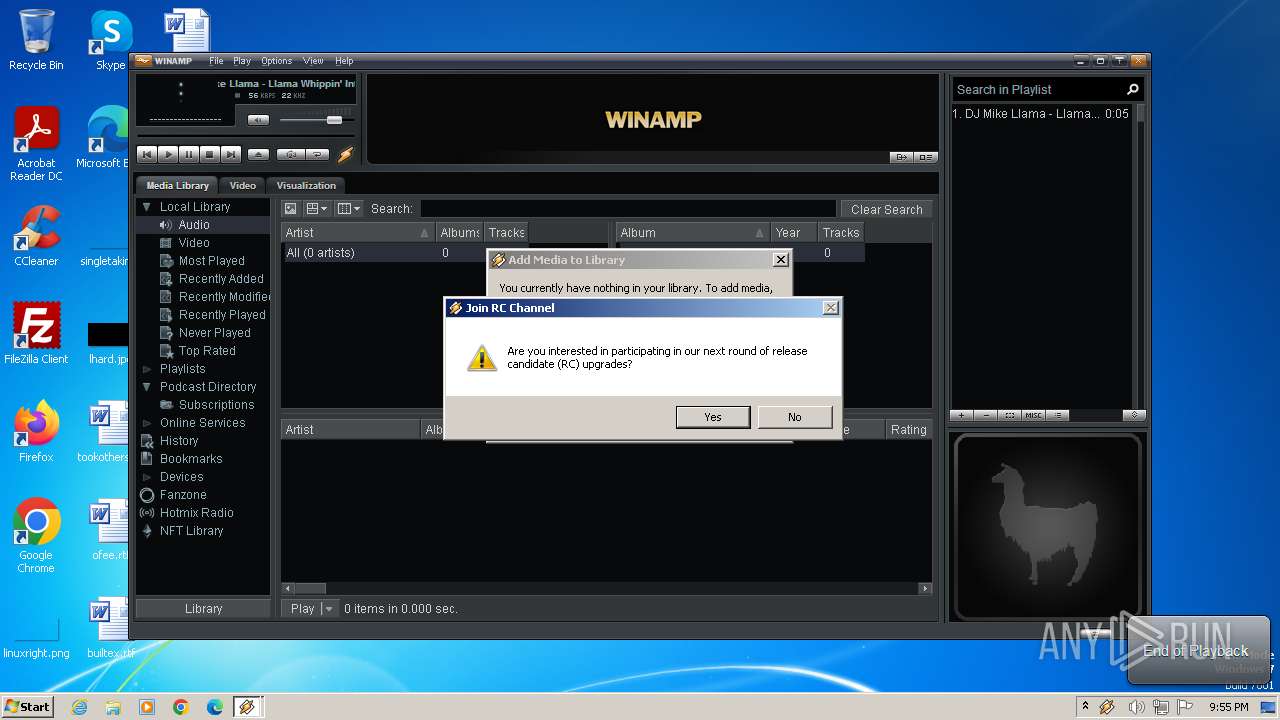Open the Top Rated view

click(207, 351)
